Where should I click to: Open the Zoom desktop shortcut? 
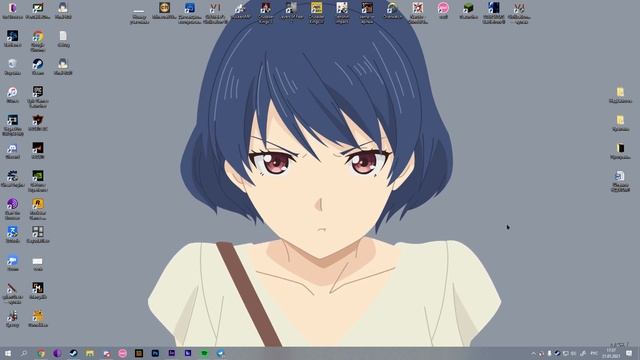[12, 263]
